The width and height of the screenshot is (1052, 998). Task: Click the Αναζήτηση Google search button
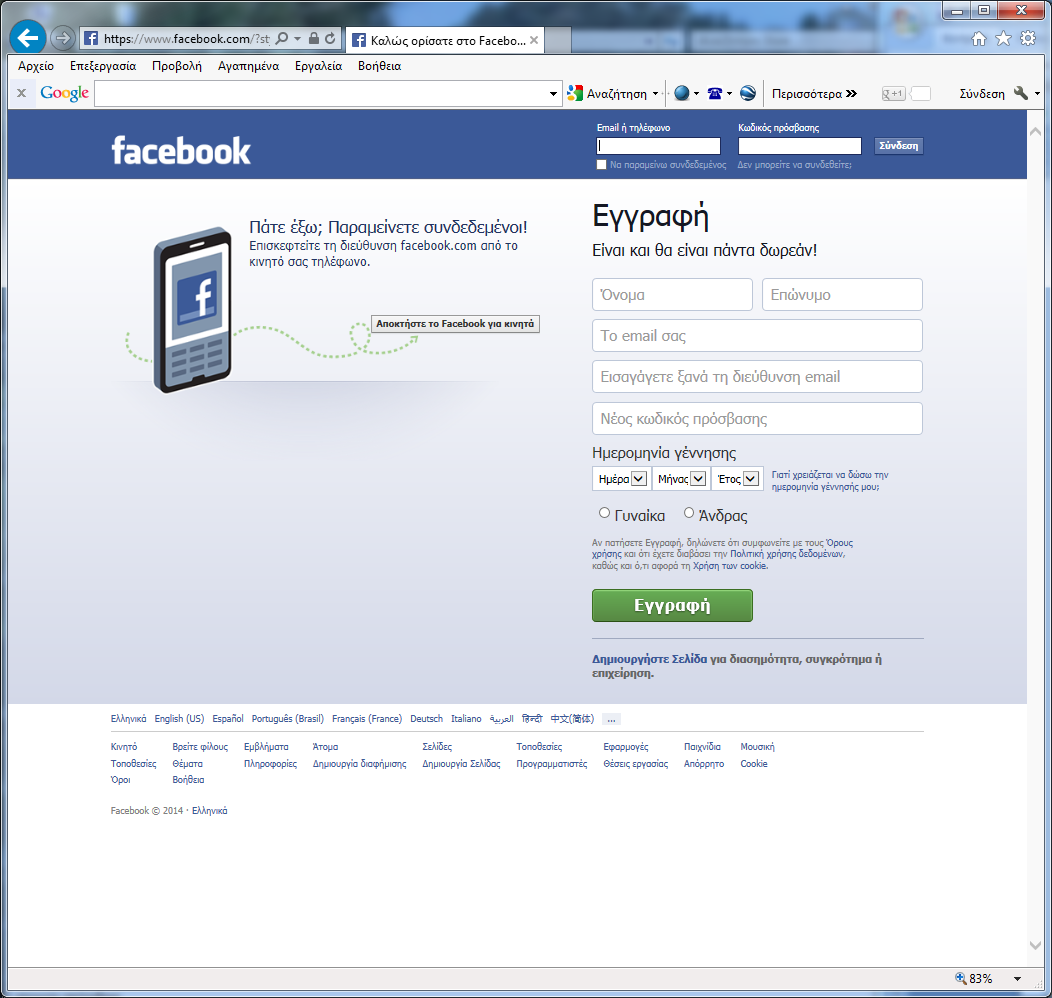pos(607,93)
